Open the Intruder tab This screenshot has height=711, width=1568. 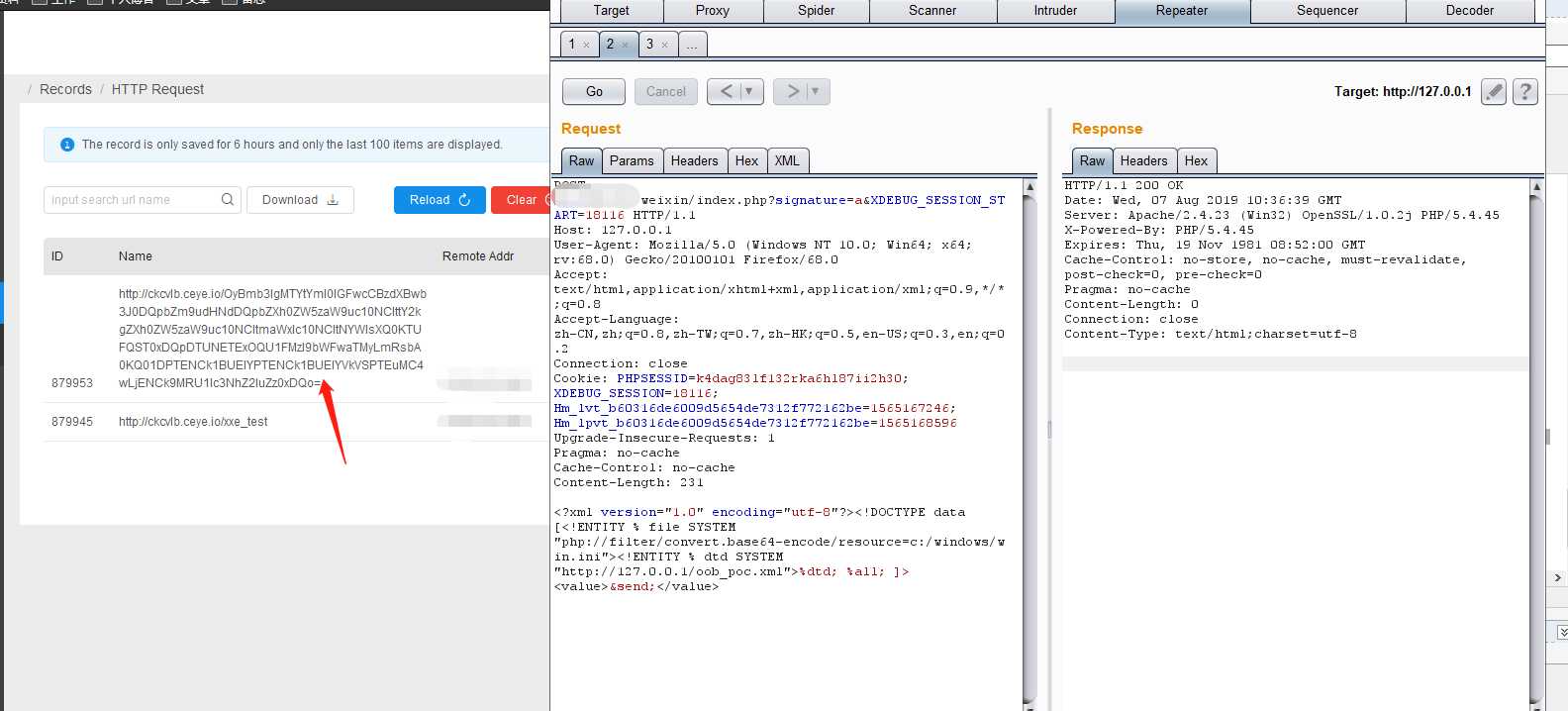[1055, 11]
